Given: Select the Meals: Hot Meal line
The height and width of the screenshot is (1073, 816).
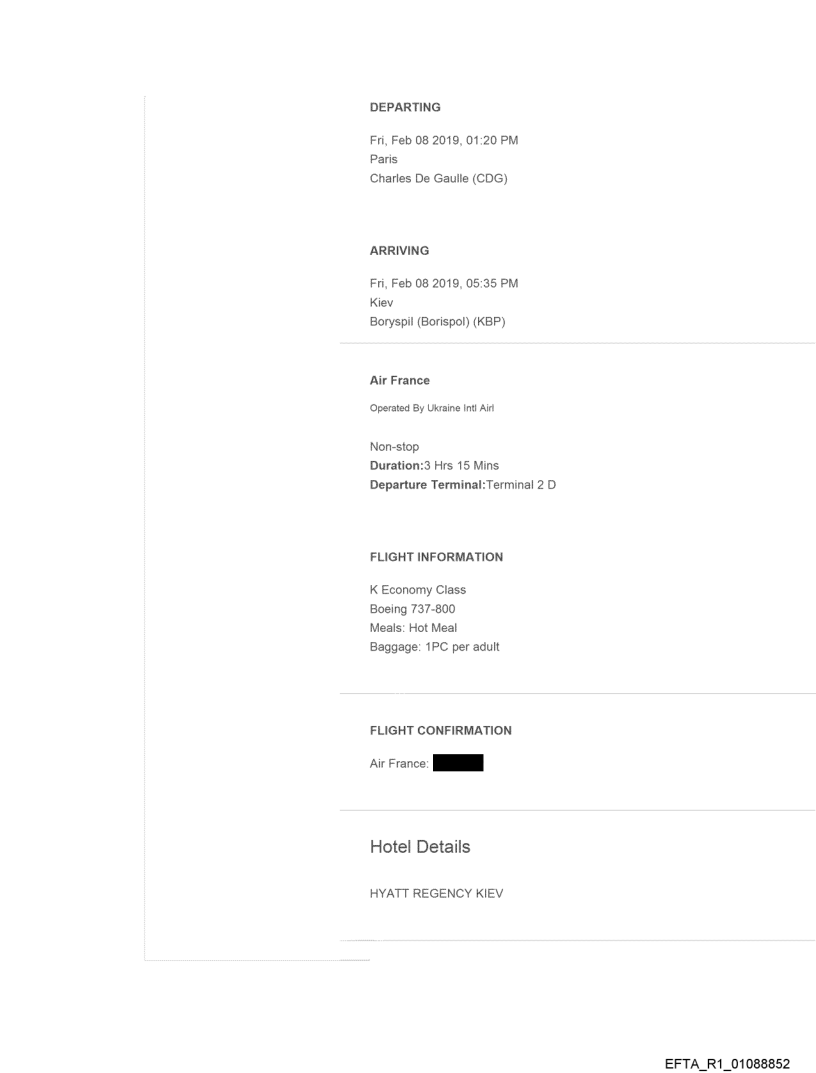Looking at the screenshot, I should 413,628.
